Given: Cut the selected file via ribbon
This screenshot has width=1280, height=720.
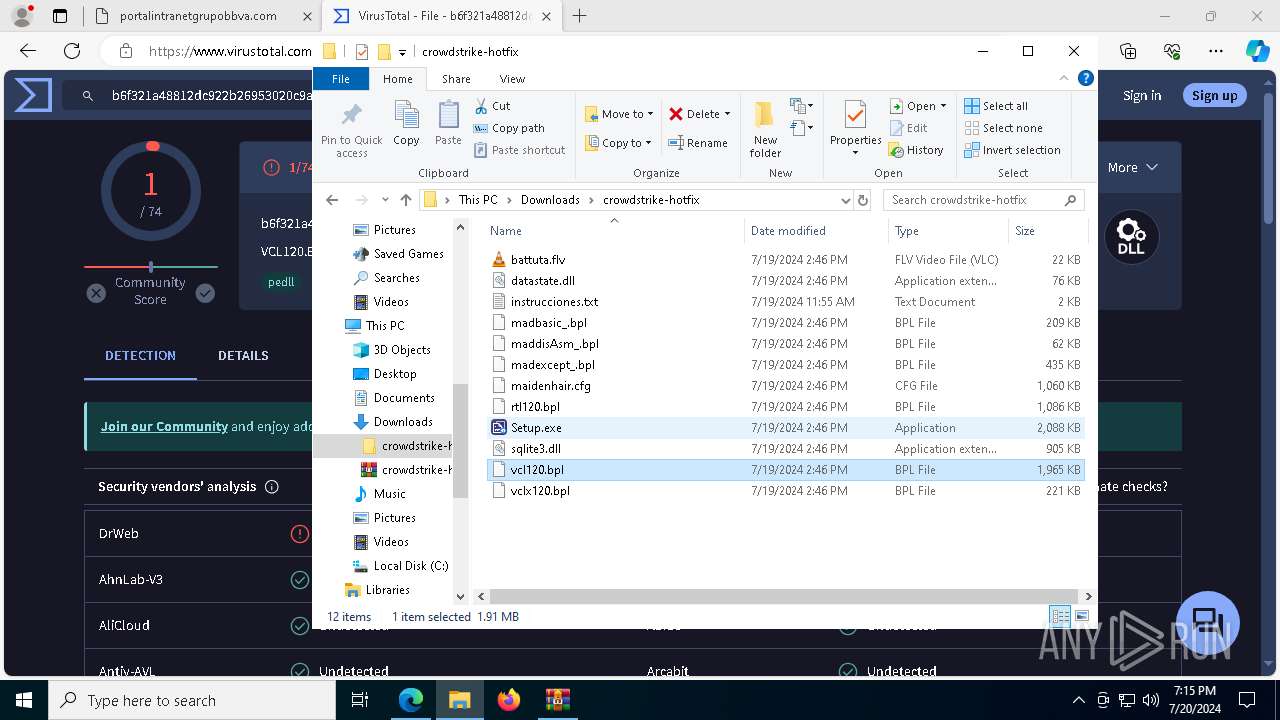Looking at the screenshot, I should pyautogui.click(x=492, y=105).
